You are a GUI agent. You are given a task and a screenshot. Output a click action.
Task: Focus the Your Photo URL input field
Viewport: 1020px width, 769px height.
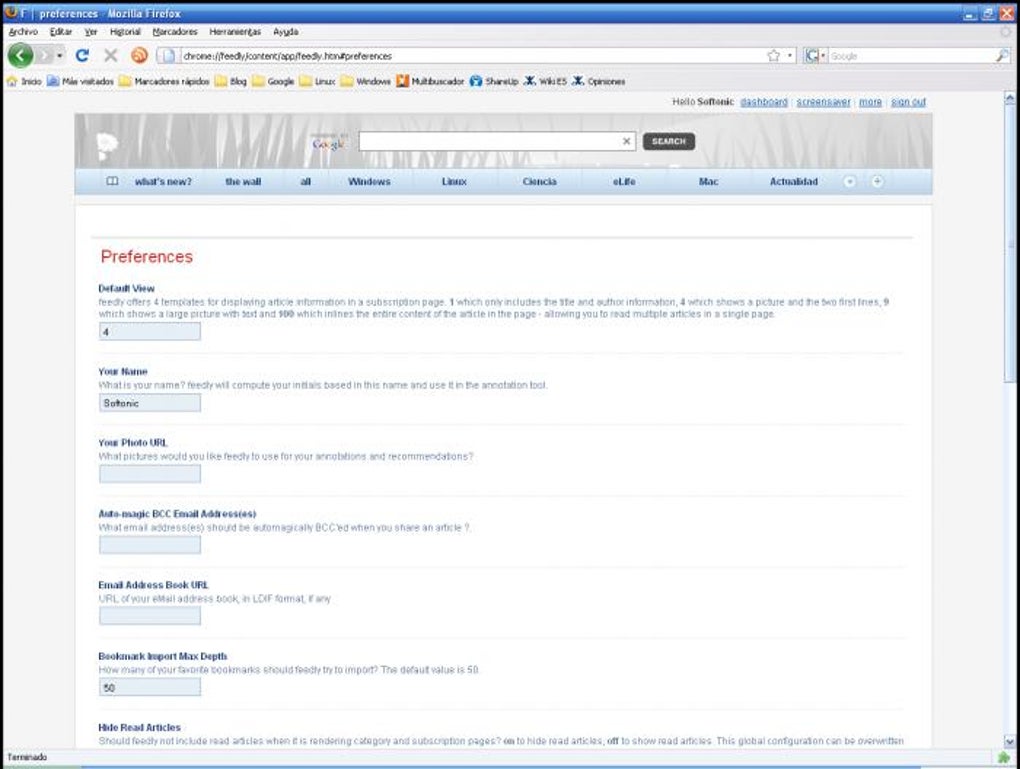click(x=150, y=474)
